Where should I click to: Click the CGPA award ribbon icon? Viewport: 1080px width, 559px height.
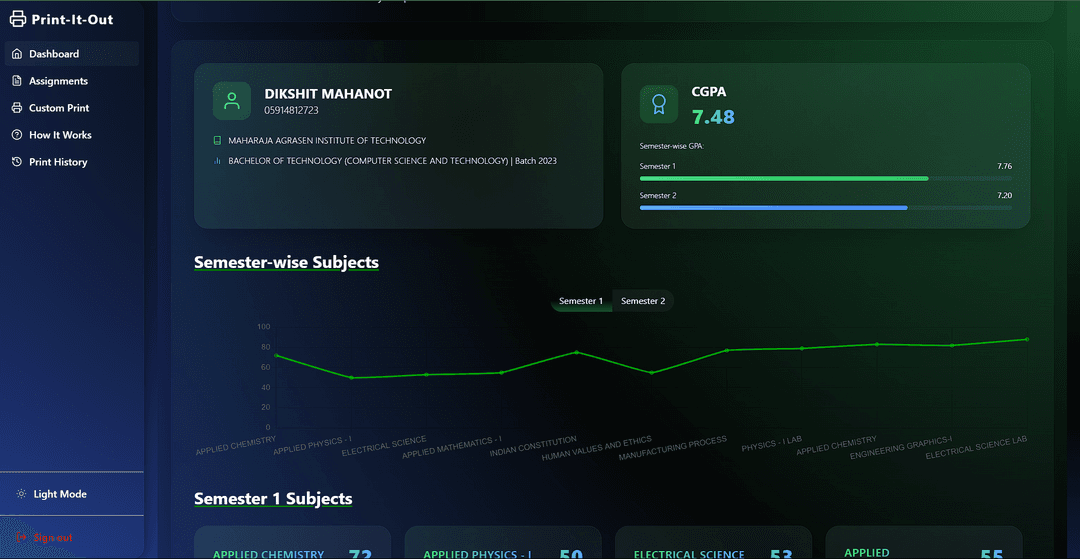pyautogui.click(x=659, y=105)
